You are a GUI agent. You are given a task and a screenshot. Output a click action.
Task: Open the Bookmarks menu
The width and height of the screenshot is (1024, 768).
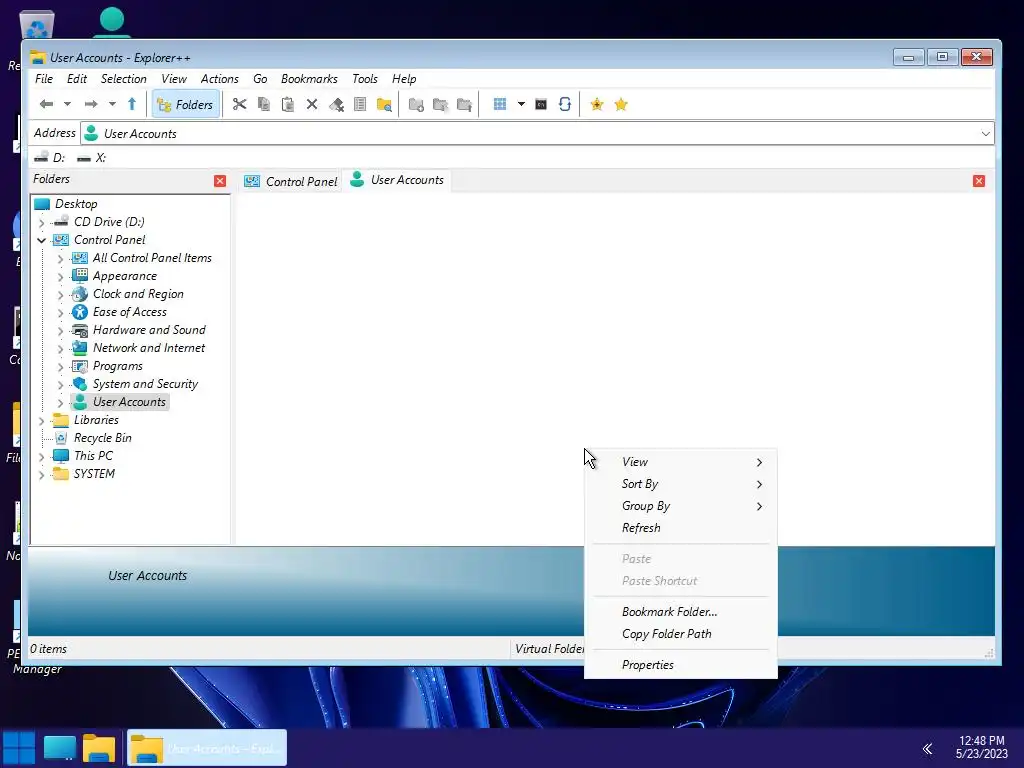click(x=309, y=79)
